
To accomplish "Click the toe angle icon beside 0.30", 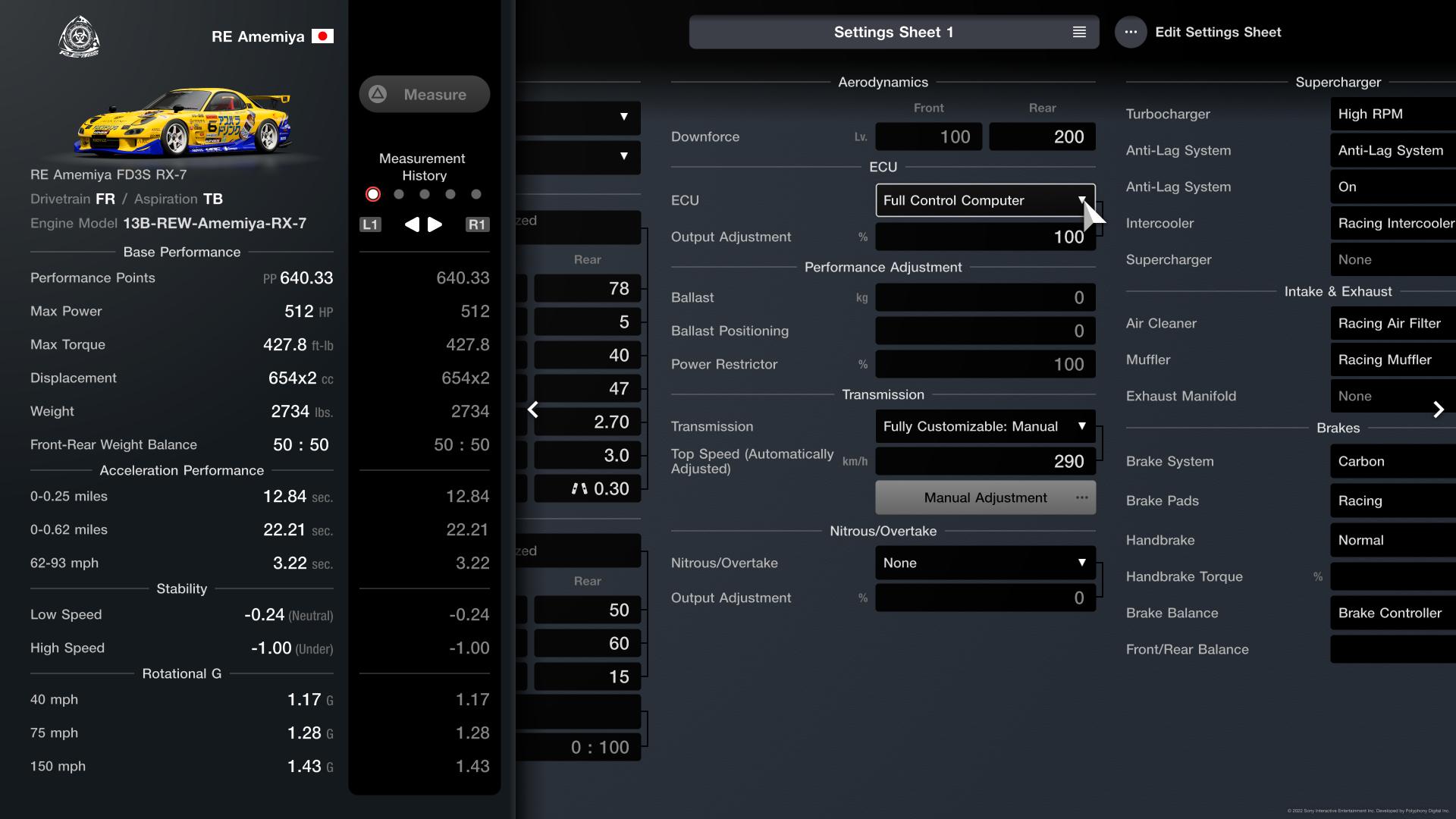I will [579, 488].
